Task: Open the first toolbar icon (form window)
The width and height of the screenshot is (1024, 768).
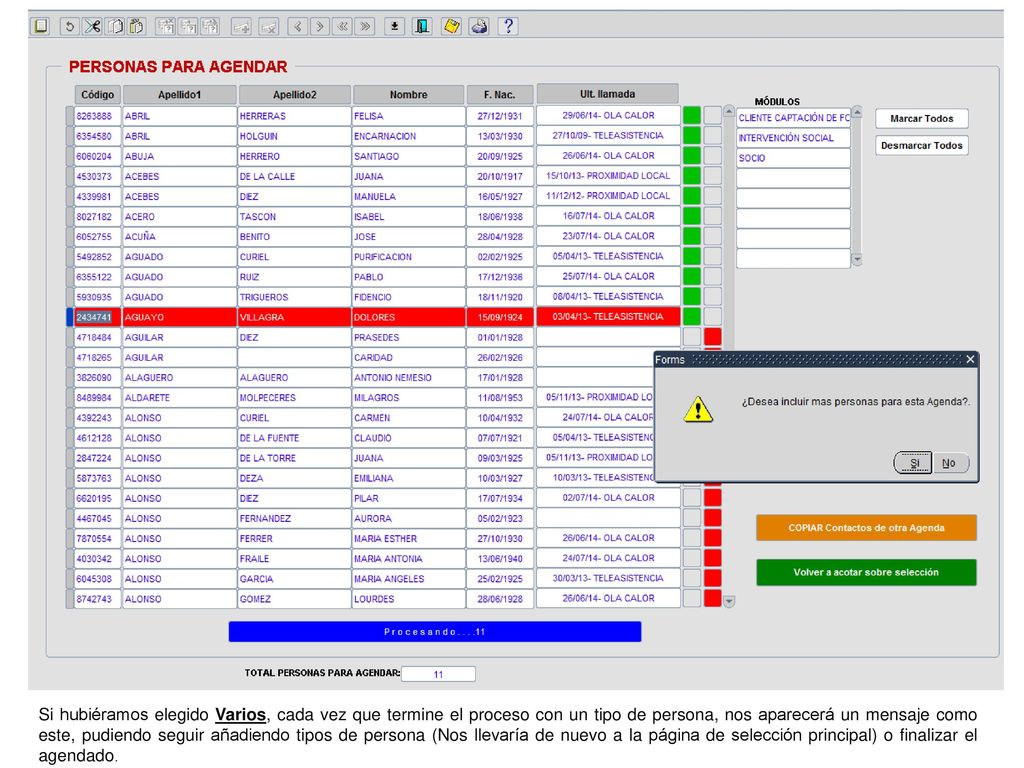Action: coord(41,26)
